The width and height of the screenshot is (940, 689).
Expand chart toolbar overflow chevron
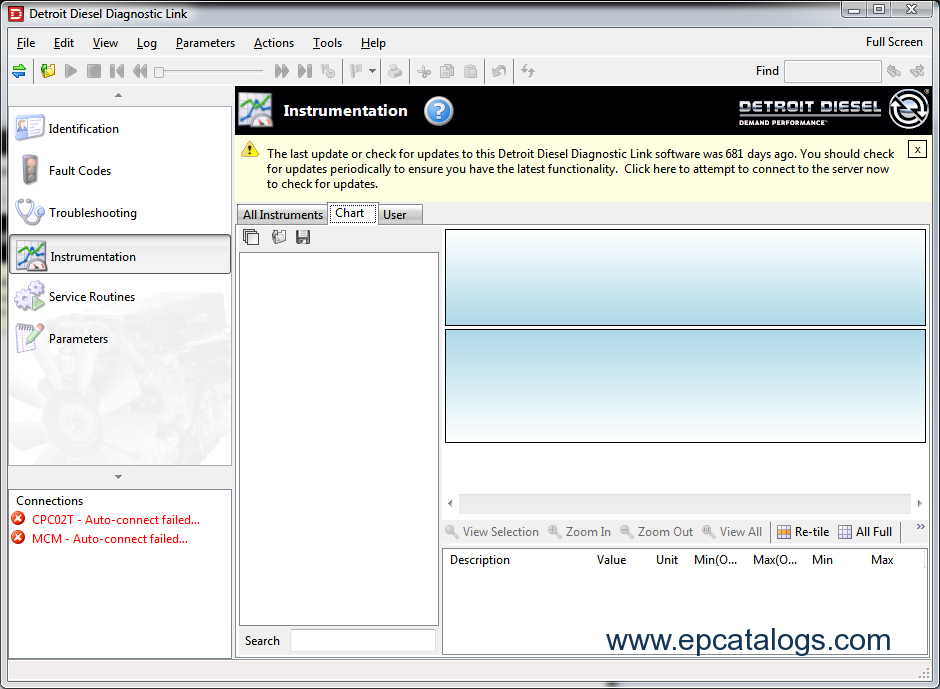(x=921, y=526)
